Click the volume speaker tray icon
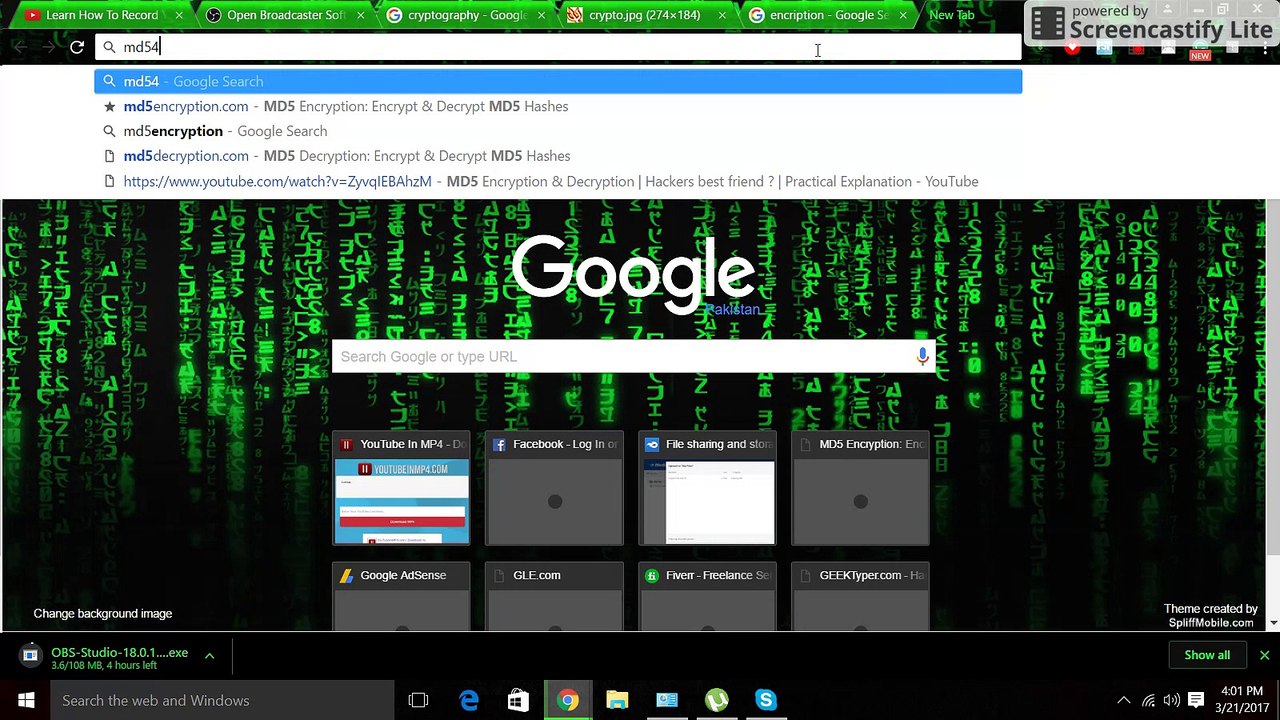Image resolution: width=1280 pixels, height=720 pixels. [1171, 700]
